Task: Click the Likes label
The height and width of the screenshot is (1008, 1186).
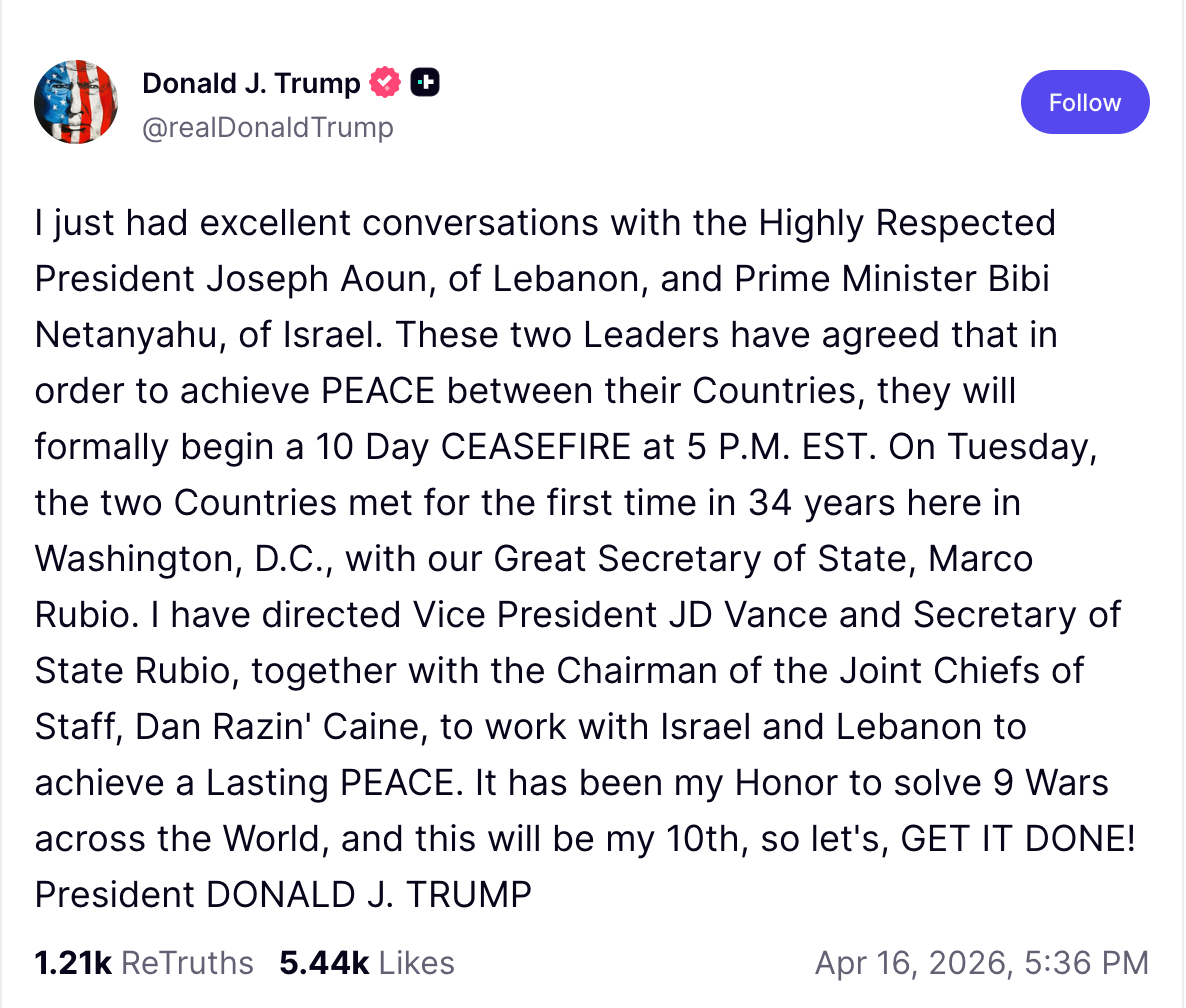Action: [x=417, y=962]
